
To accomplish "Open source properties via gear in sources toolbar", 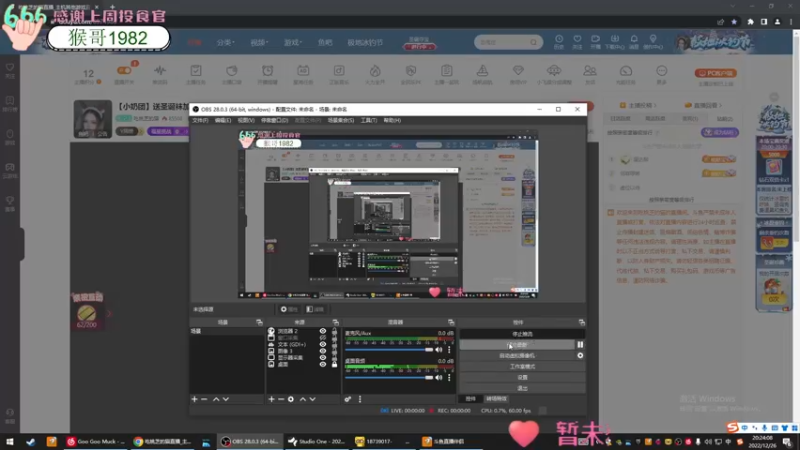I will click(x=291, y=399).
